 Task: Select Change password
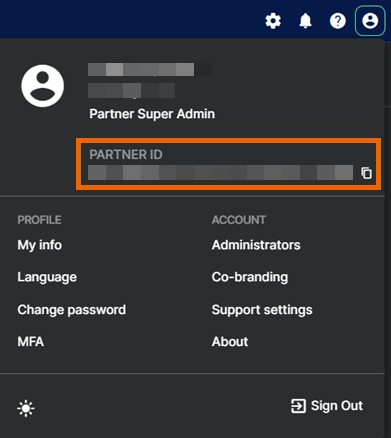(x=72, y=310)
